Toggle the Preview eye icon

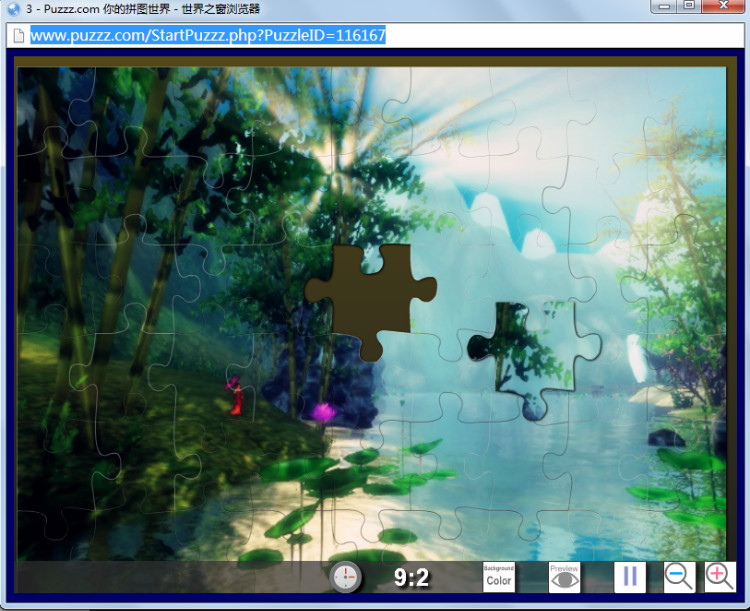(x=564, y=577)
